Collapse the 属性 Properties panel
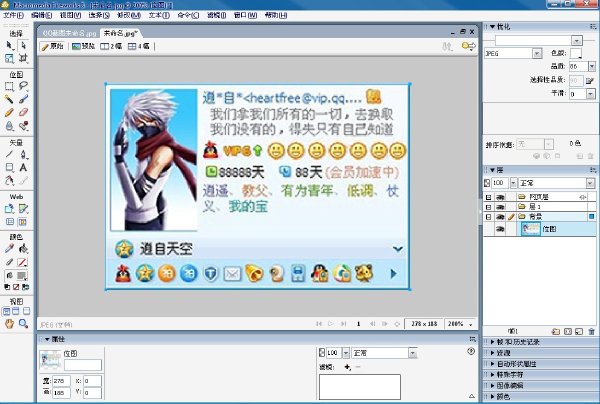This screenshot has height=404, width=600. [x=47, y=339]
